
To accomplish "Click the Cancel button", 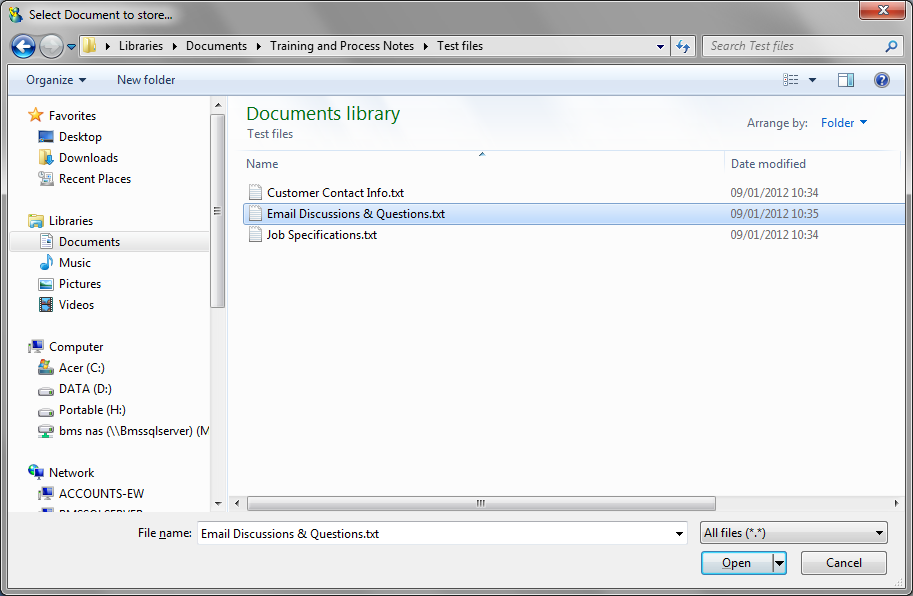I will tap(844, 563).
